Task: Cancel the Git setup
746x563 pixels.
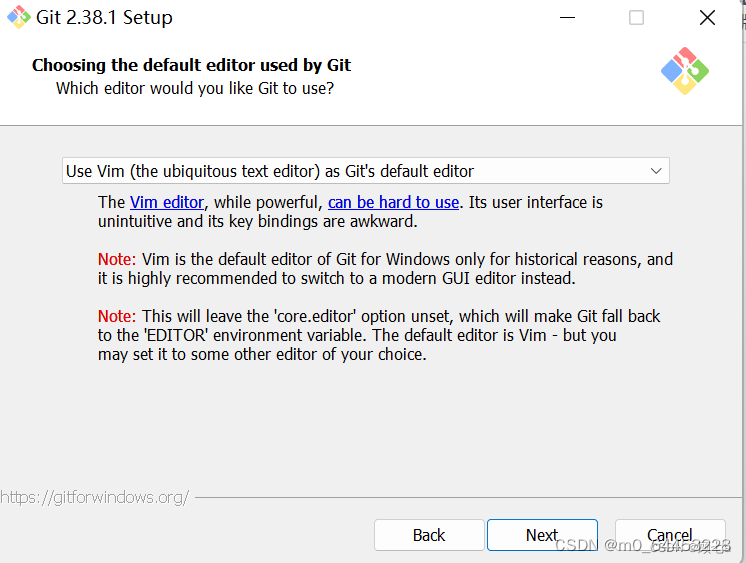Action: pyautogui.click(x=670, y=535)
